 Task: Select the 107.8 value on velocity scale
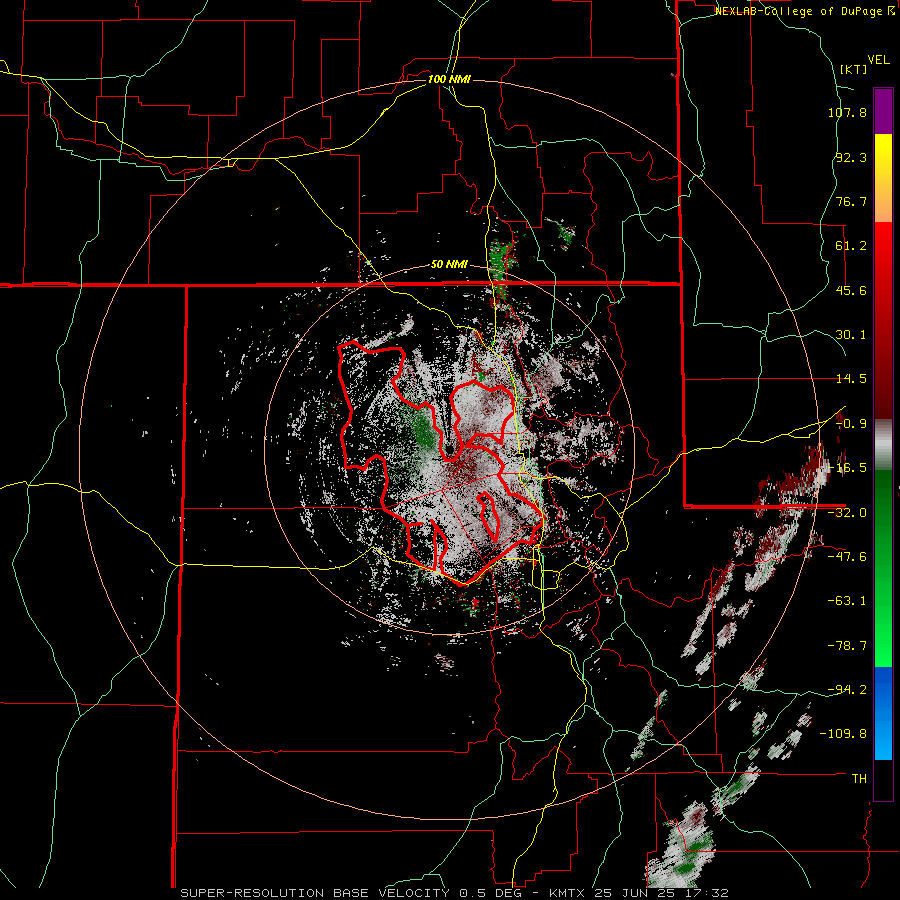coord(847,112)
